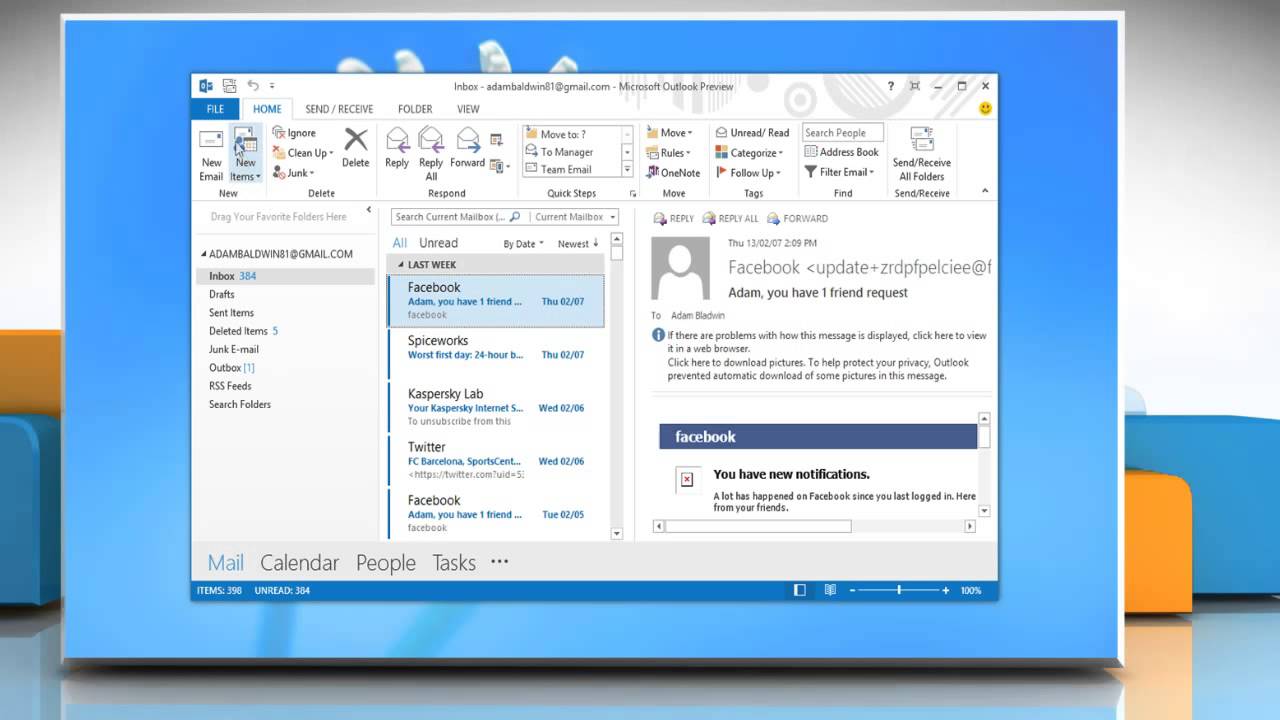Open the Sent Items folder
The height and width of the screenshot is (720, 1280).
coord(231,313)
